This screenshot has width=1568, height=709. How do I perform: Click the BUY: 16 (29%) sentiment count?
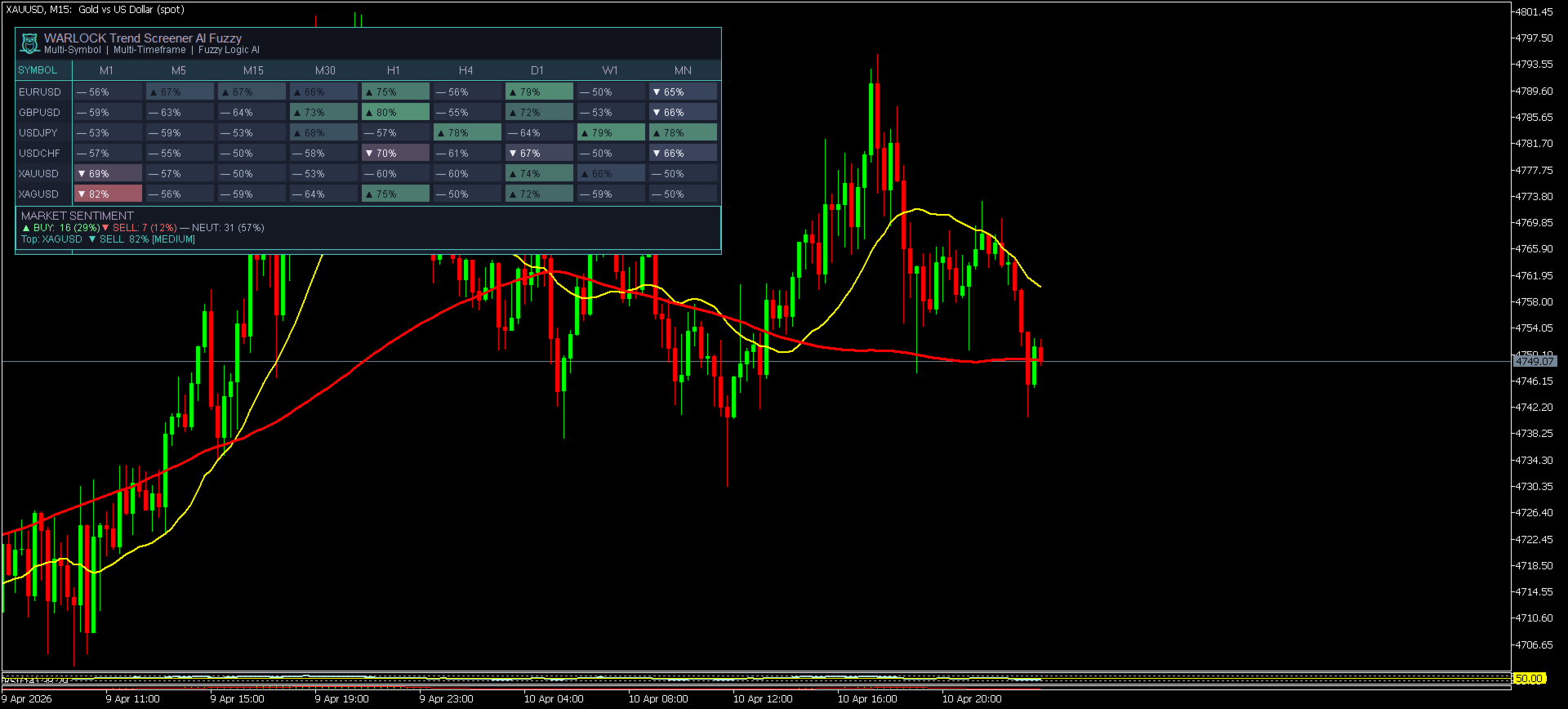[60, 228]
